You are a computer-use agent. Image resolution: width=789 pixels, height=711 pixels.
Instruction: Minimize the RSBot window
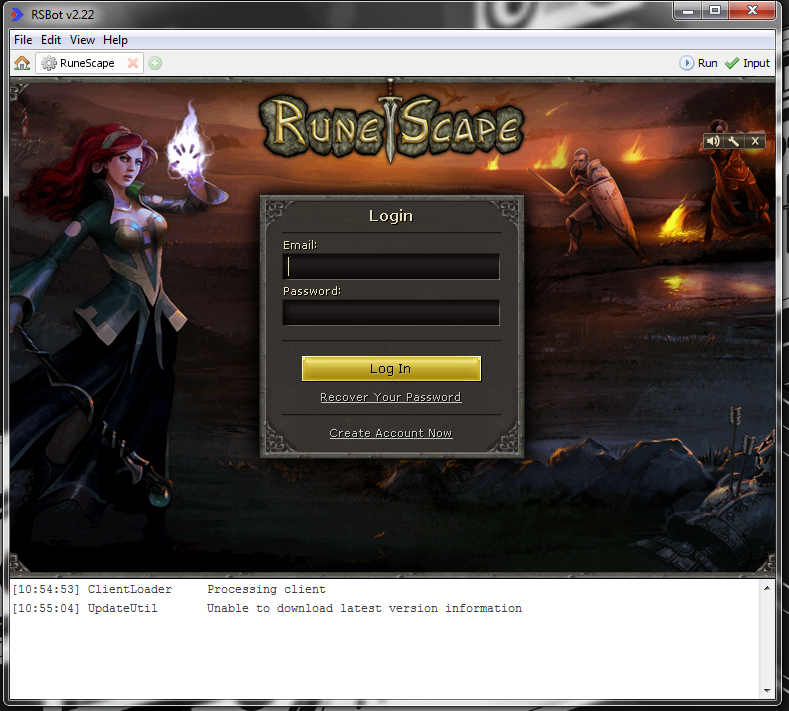pyautogui.click(x=688, y=11)
